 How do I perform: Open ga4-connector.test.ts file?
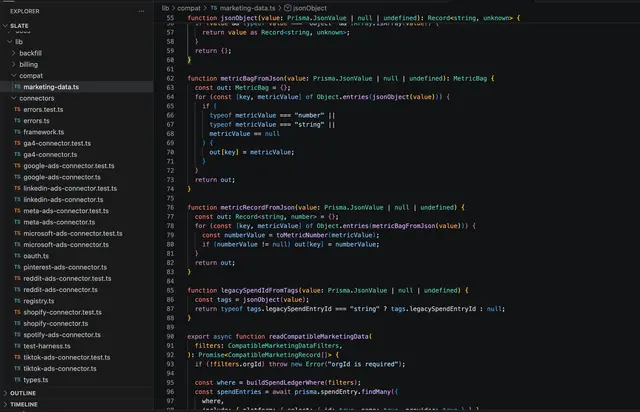click(57, 143)
